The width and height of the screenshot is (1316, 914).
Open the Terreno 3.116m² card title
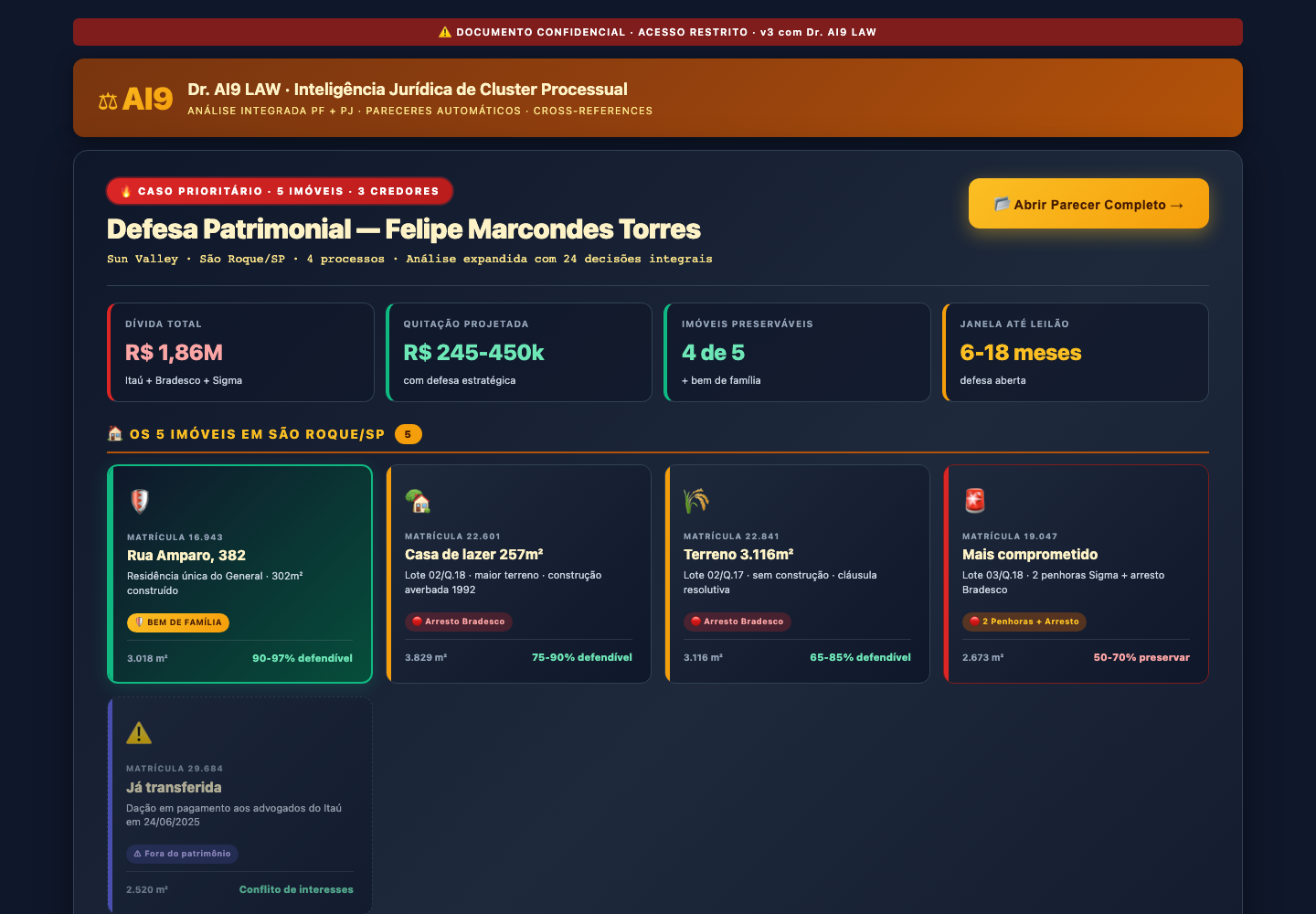coord(738,555)
